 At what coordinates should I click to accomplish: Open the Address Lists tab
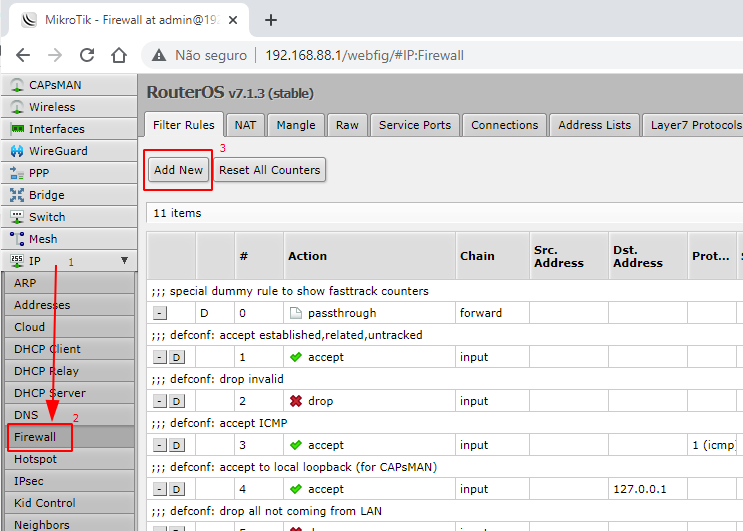pos(594,125)
